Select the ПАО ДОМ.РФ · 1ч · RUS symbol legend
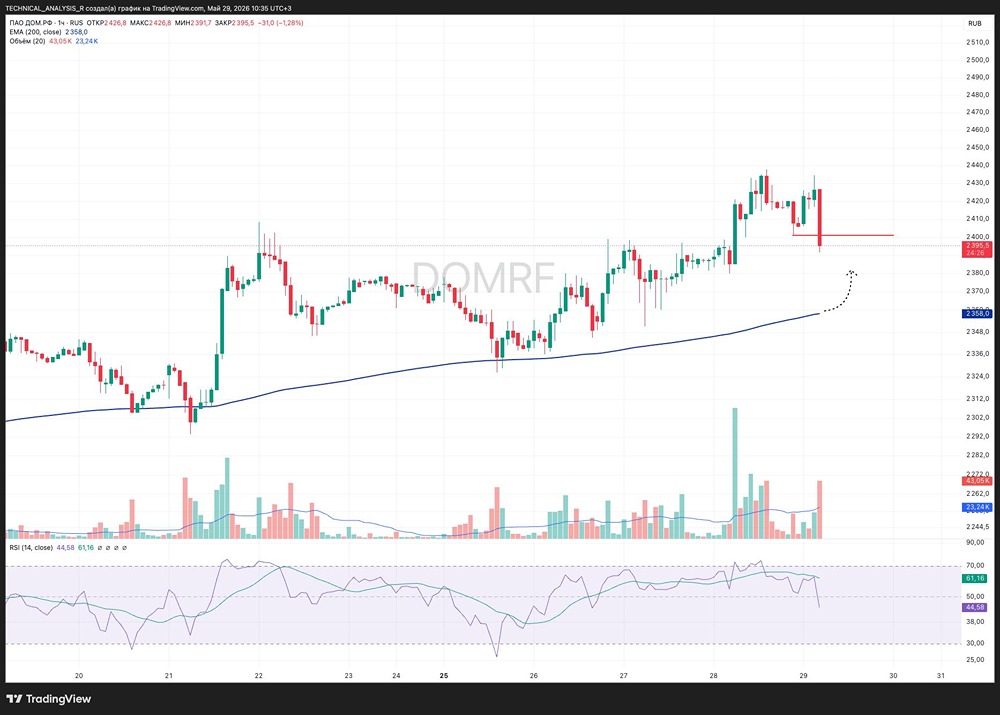Image resolution: width=1000 pixels, height=715 pixels. click(46, 23)
